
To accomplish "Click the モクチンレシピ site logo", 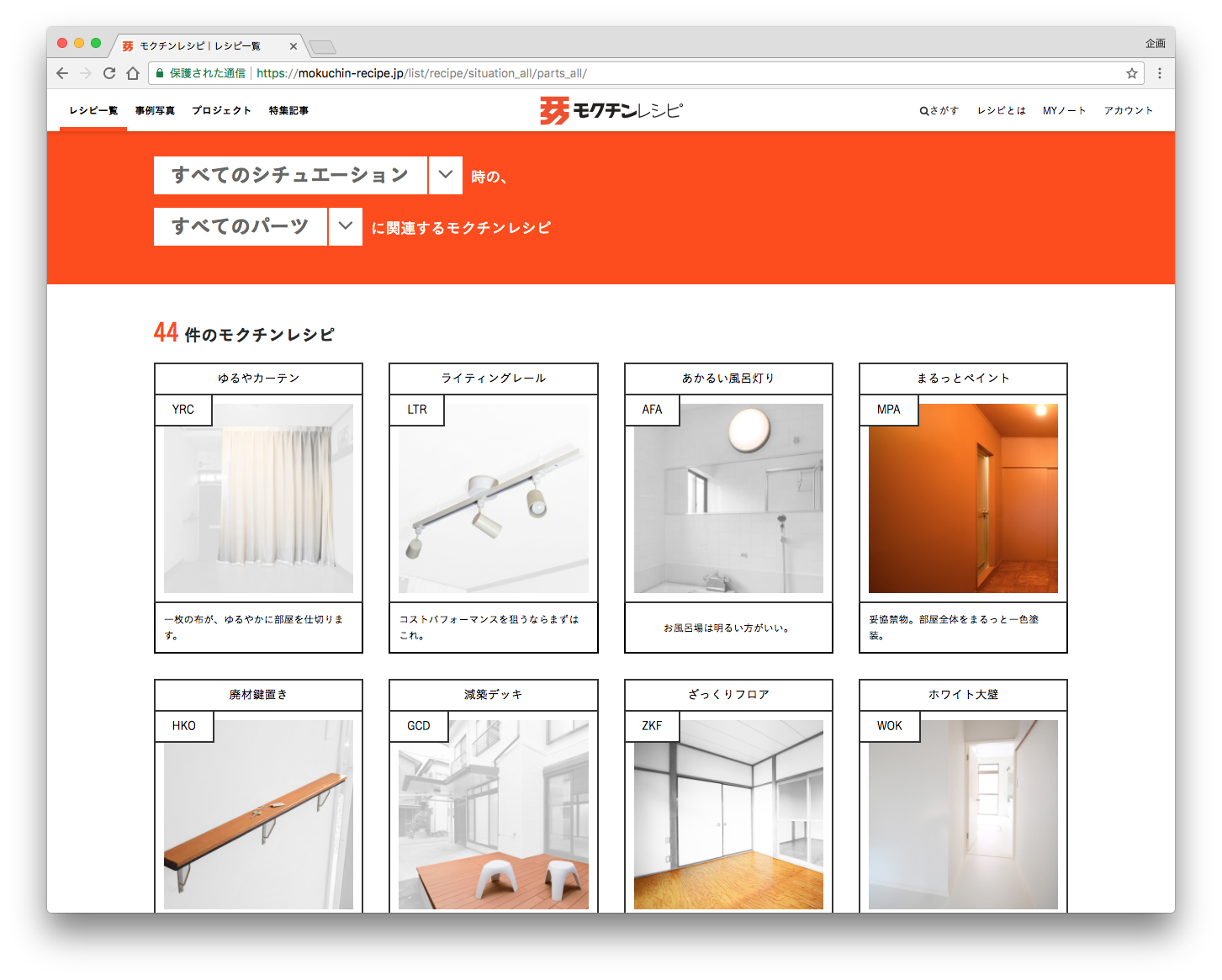I will pyautogui.click(x=611, y=110).
